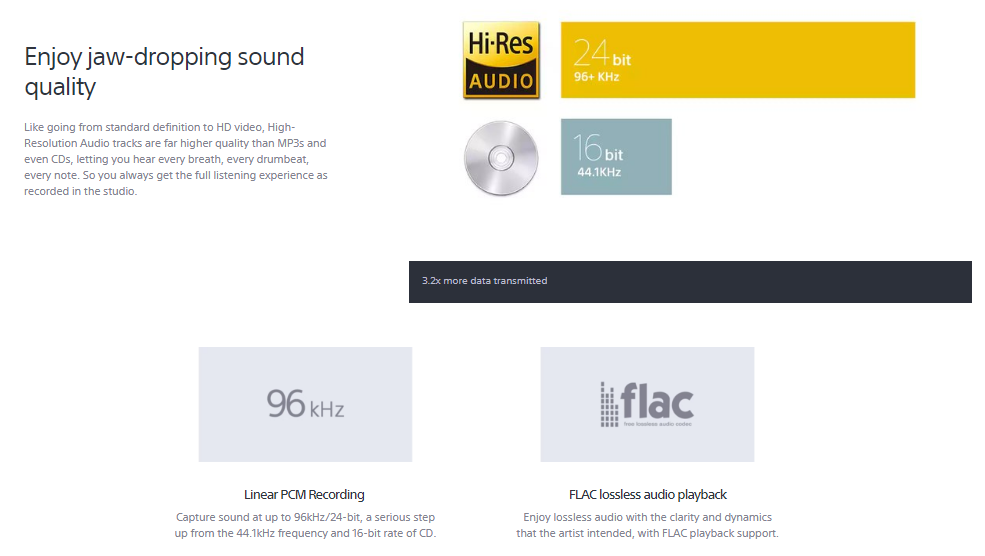Screen dimensions: 985x556
Task: Click the 96 kHz feature image
Action: pyautogui.click(x=305, y=405)
